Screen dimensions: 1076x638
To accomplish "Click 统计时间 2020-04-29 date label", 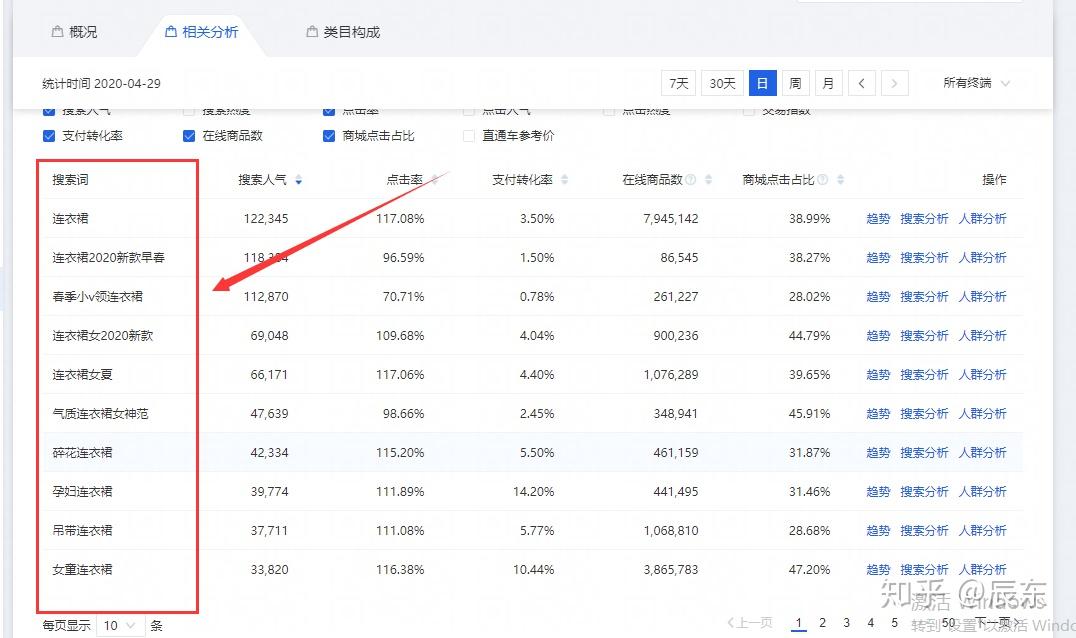I will point(102,84).
